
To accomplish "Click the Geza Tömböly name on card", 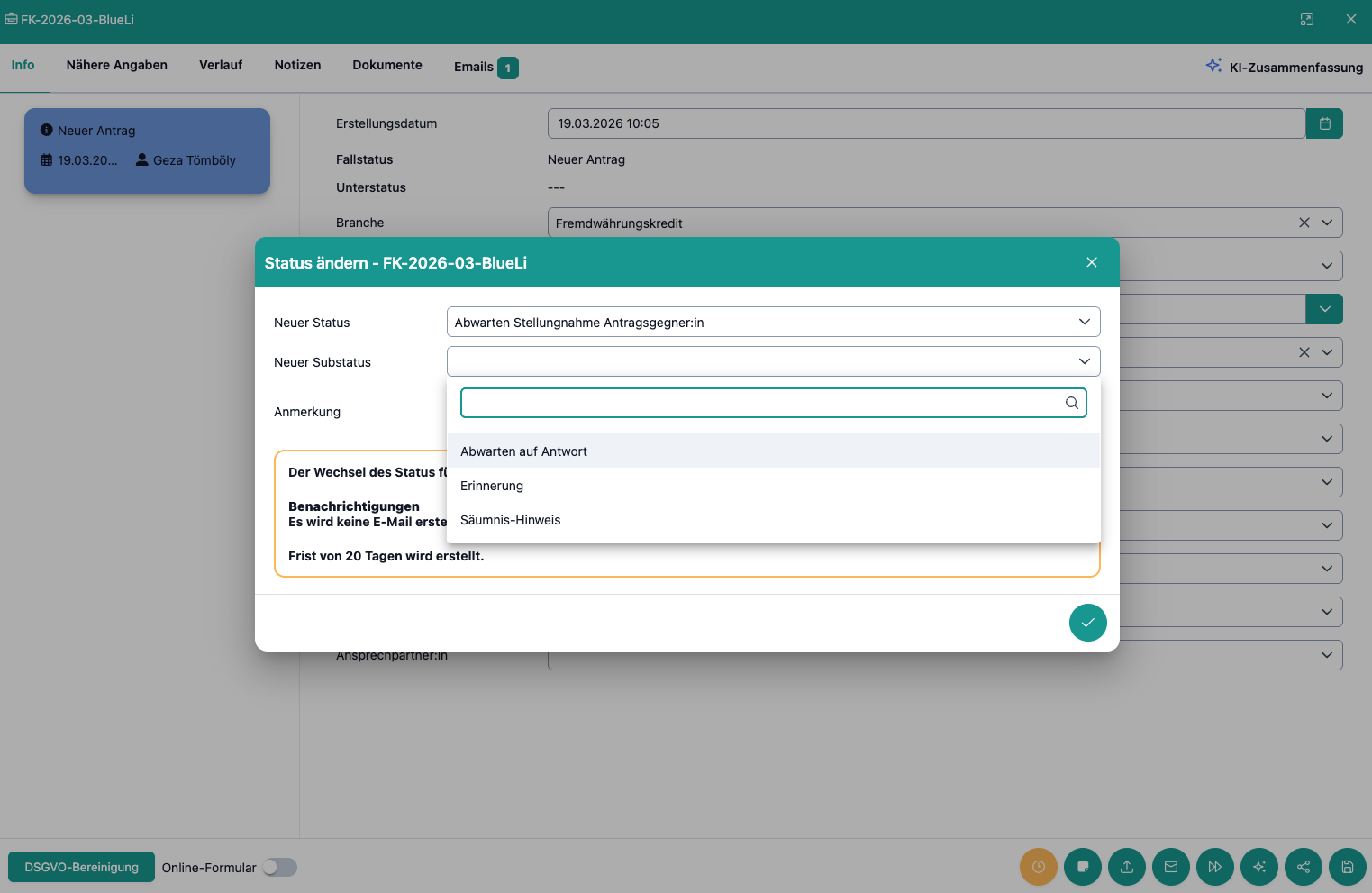I will pyautogui.click(x=195, y=160).
